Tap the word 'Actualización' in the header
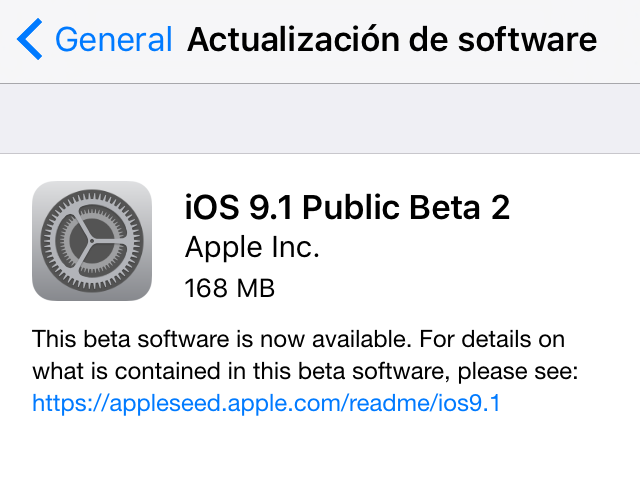Screen dimensions: 640x492 coord(293,40)
